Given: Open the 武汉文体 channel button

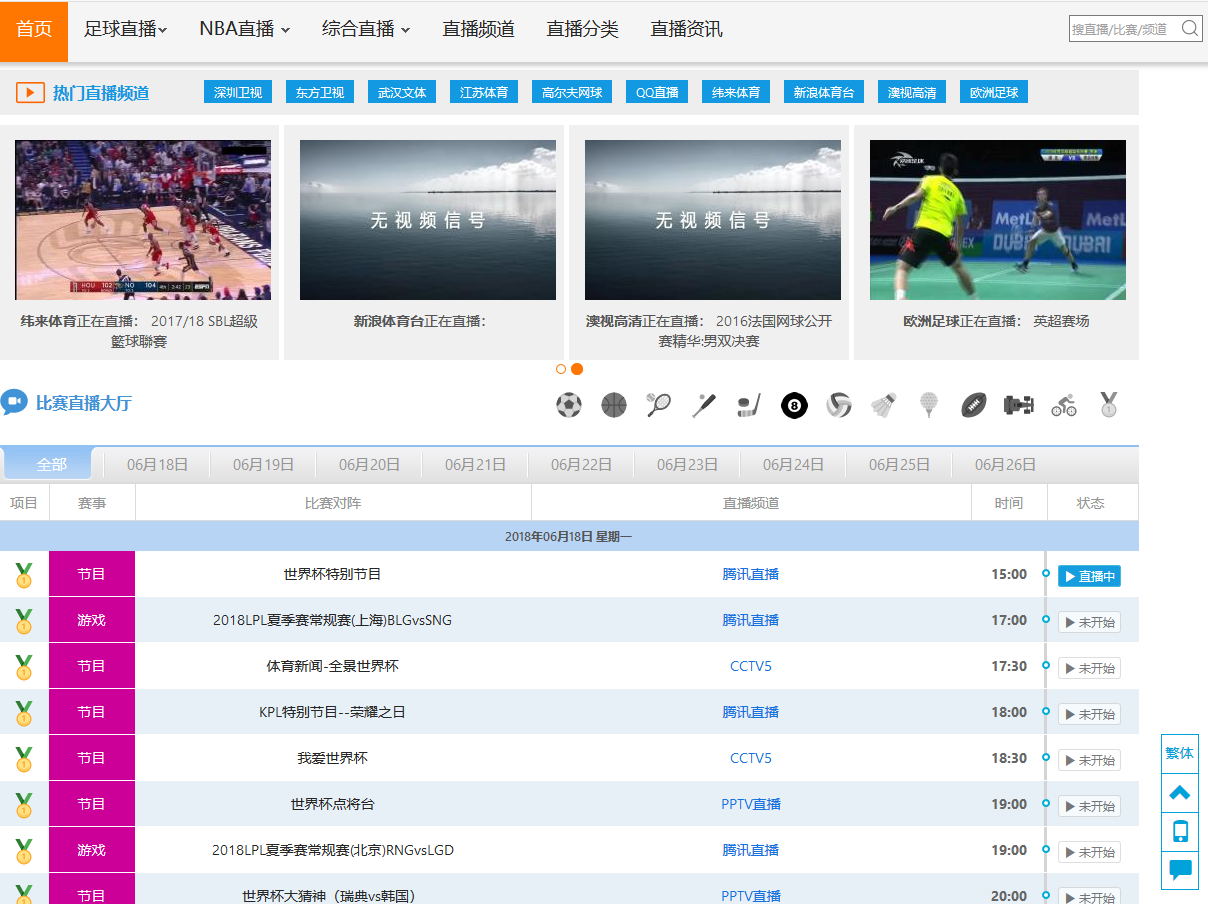Looking at the screenshot, I should coord(402,92).
